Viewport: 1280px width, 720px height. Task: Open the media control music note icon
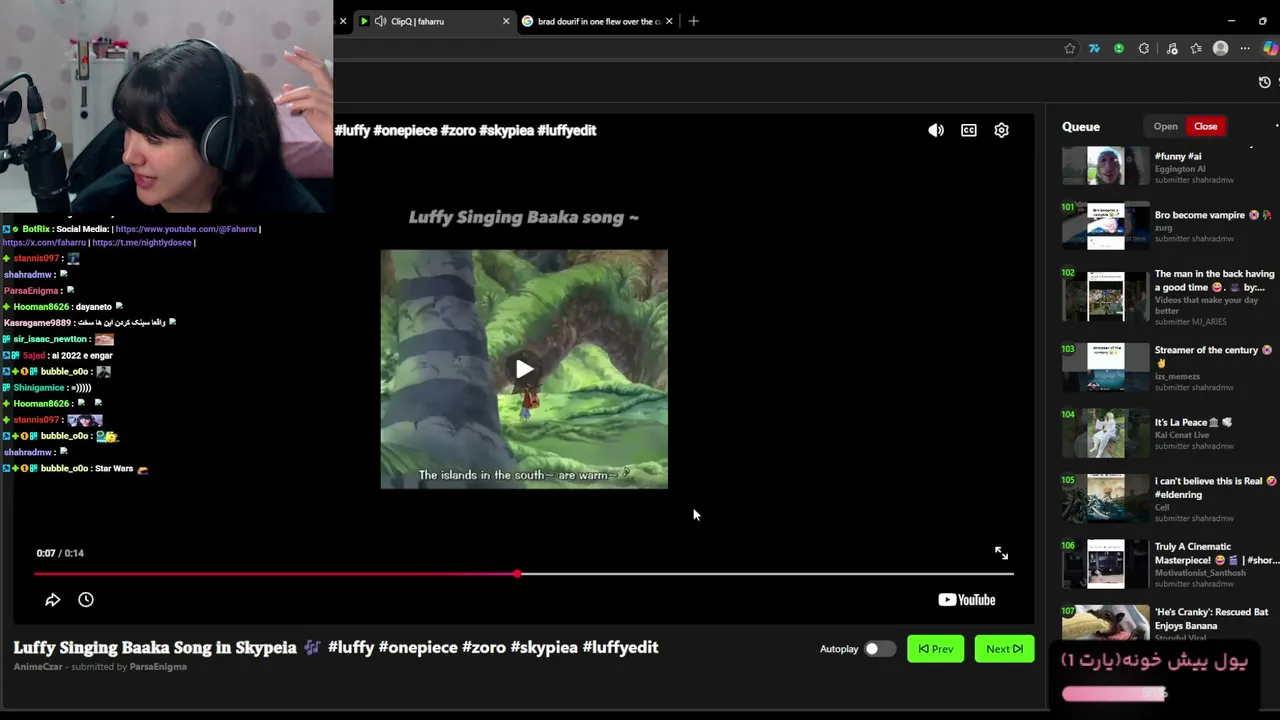click(x=1172, y=48)
